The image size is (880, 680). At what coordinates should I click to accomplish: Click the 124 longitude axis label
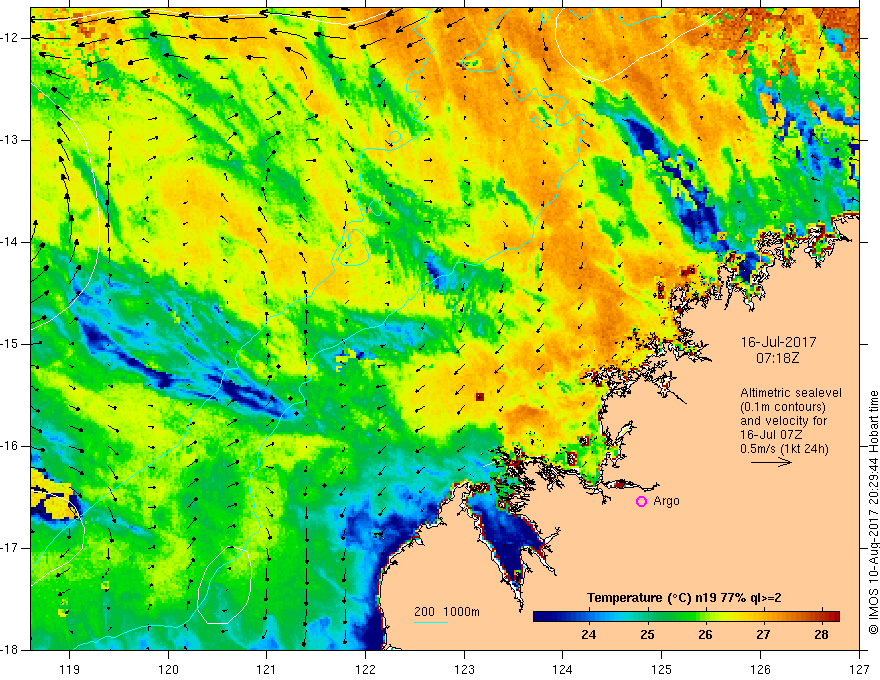point(563,669)
